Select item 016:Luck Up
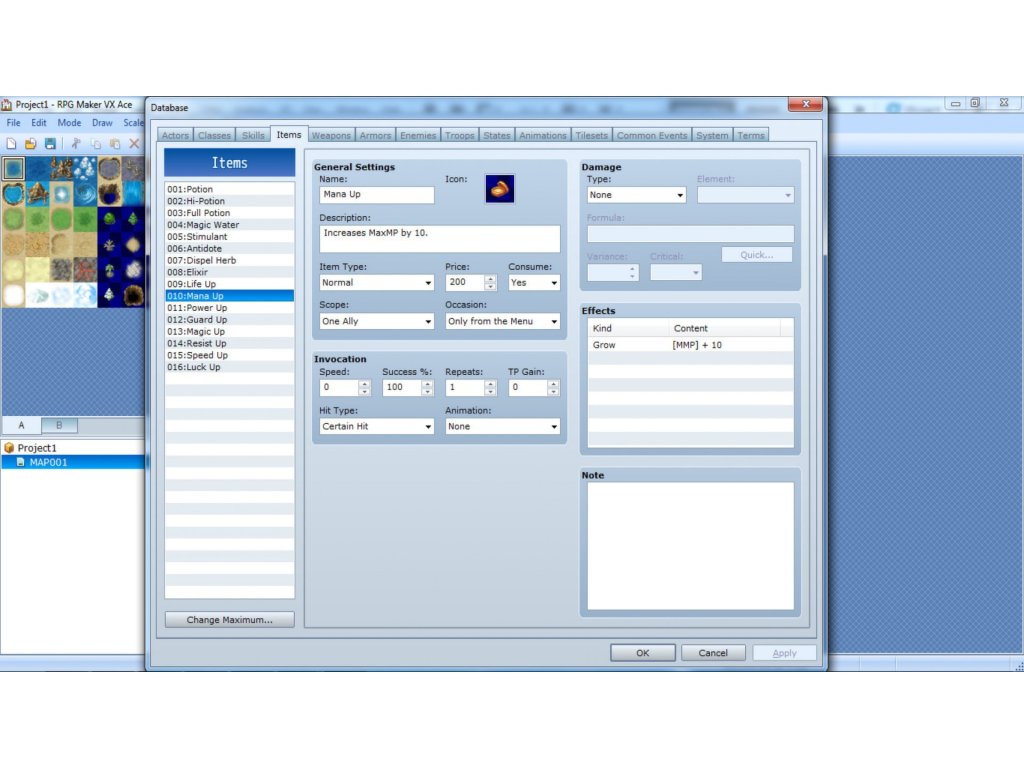The image size is (1024, 768). point(229,367)
